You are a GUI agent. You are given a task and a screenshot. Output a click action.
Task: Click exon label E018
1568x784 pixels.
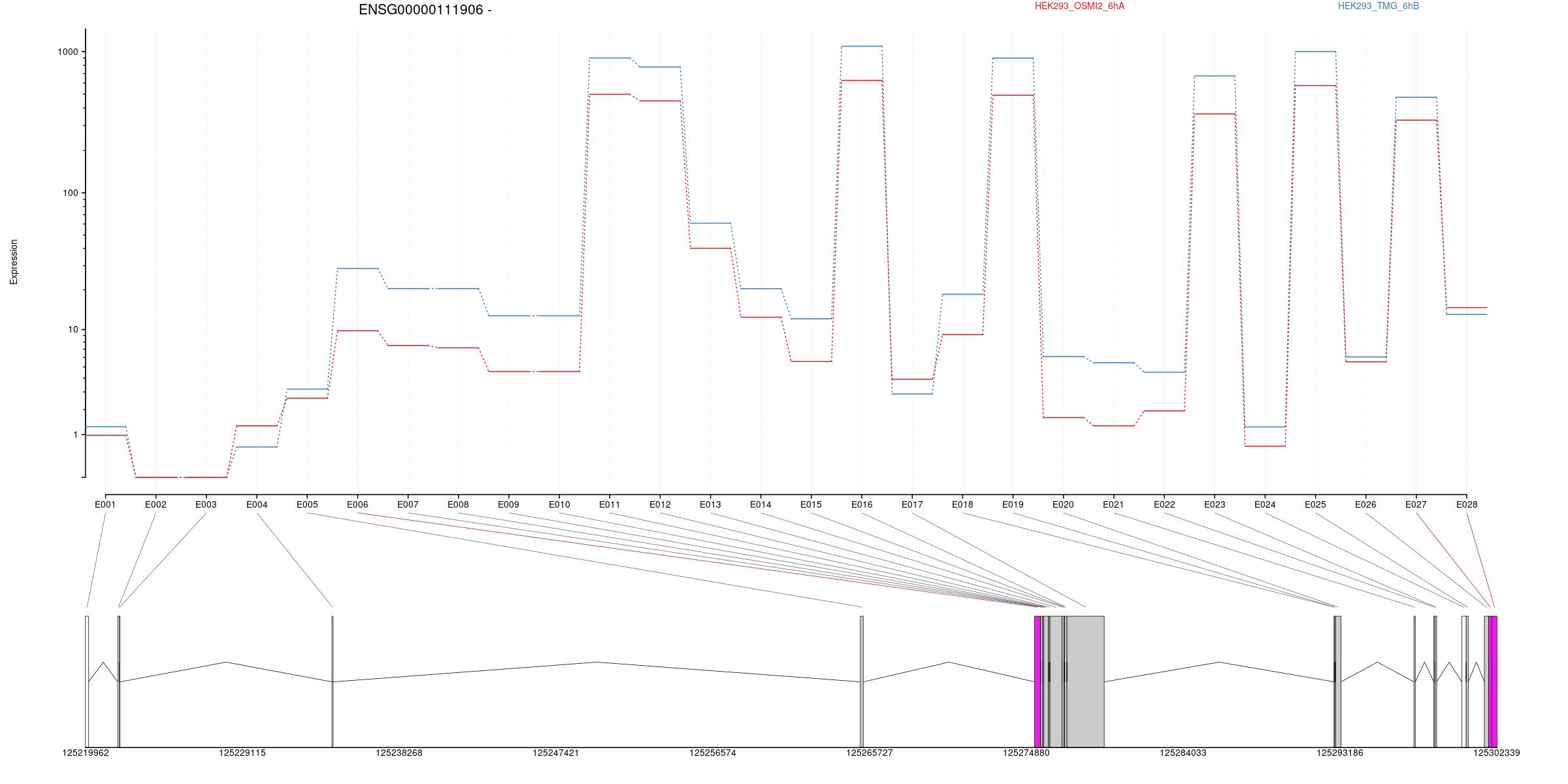[962, 504]
